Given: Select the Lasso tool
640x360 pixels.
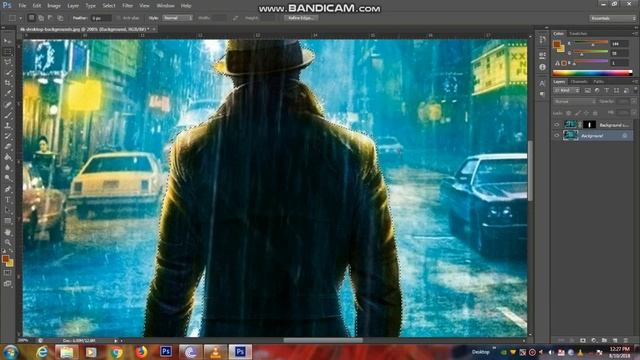Looking at the screenshot, I should click(x=7, y=62).
